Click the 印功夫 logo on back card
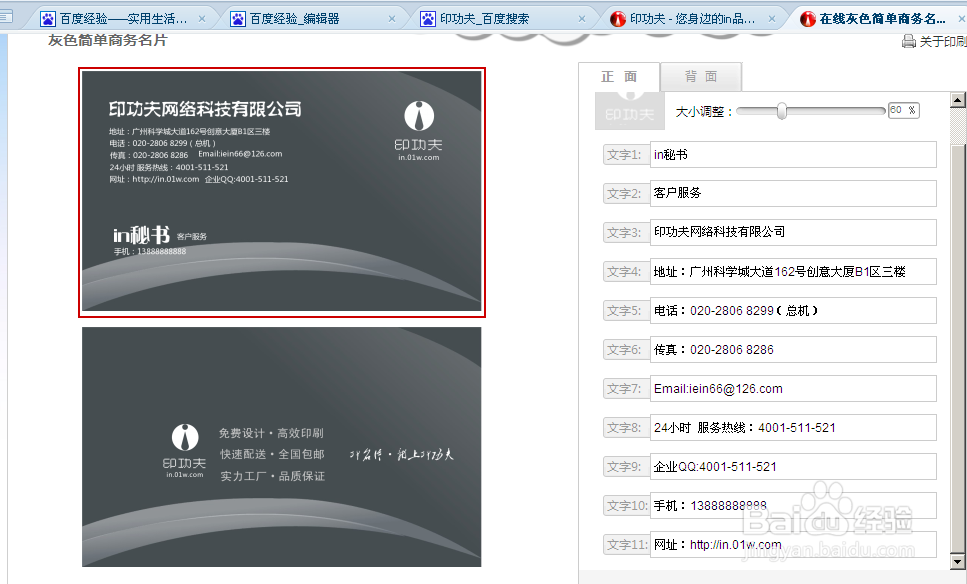The image size is (967, 584). click(x=184, y=451)
